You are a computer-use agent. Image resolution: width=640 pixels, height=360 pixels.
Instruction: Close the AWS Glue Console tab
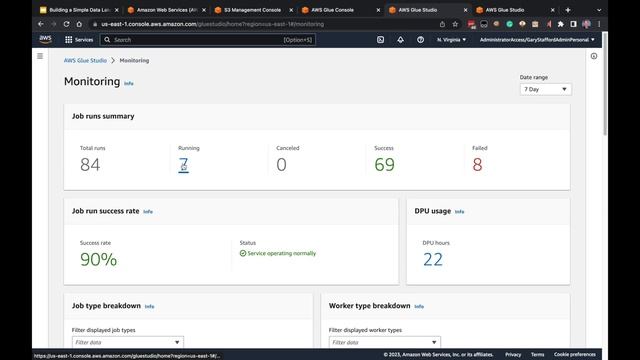[x=378, y=10]
